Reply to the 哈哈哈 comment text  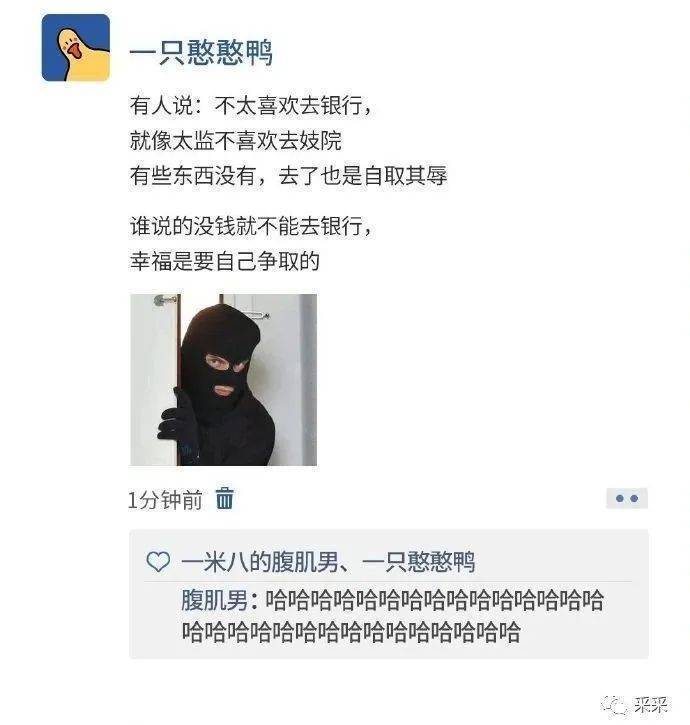(392, 616)
